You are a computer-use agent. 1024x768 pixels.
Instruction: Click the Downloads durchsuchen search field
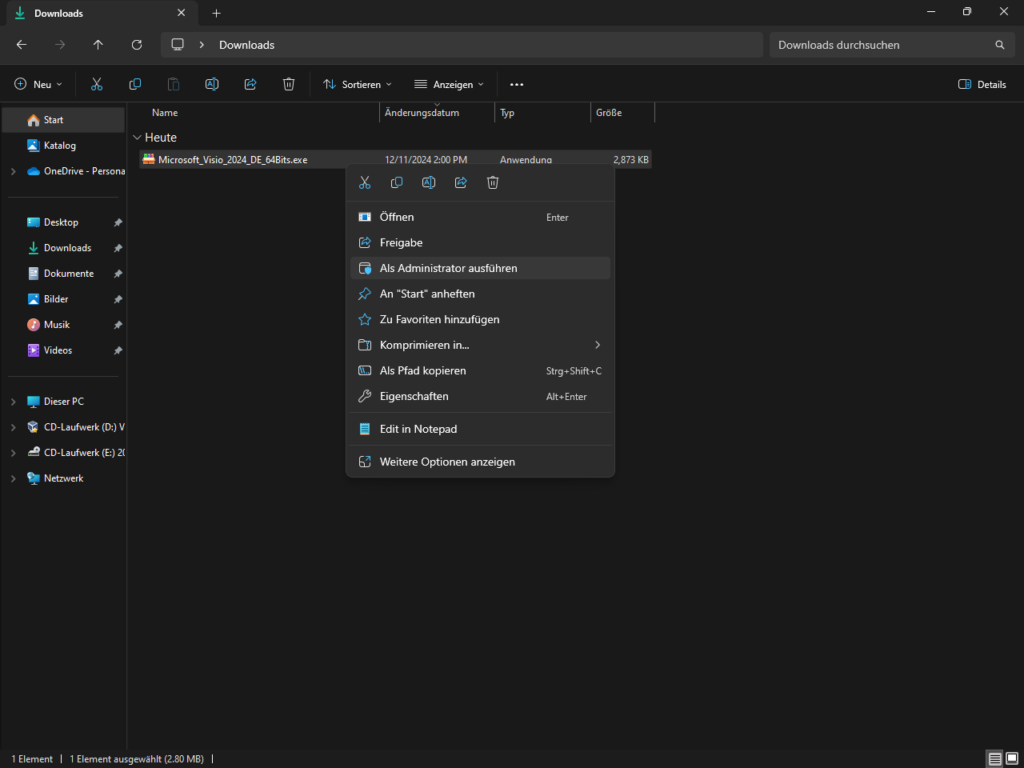(880, 45)
